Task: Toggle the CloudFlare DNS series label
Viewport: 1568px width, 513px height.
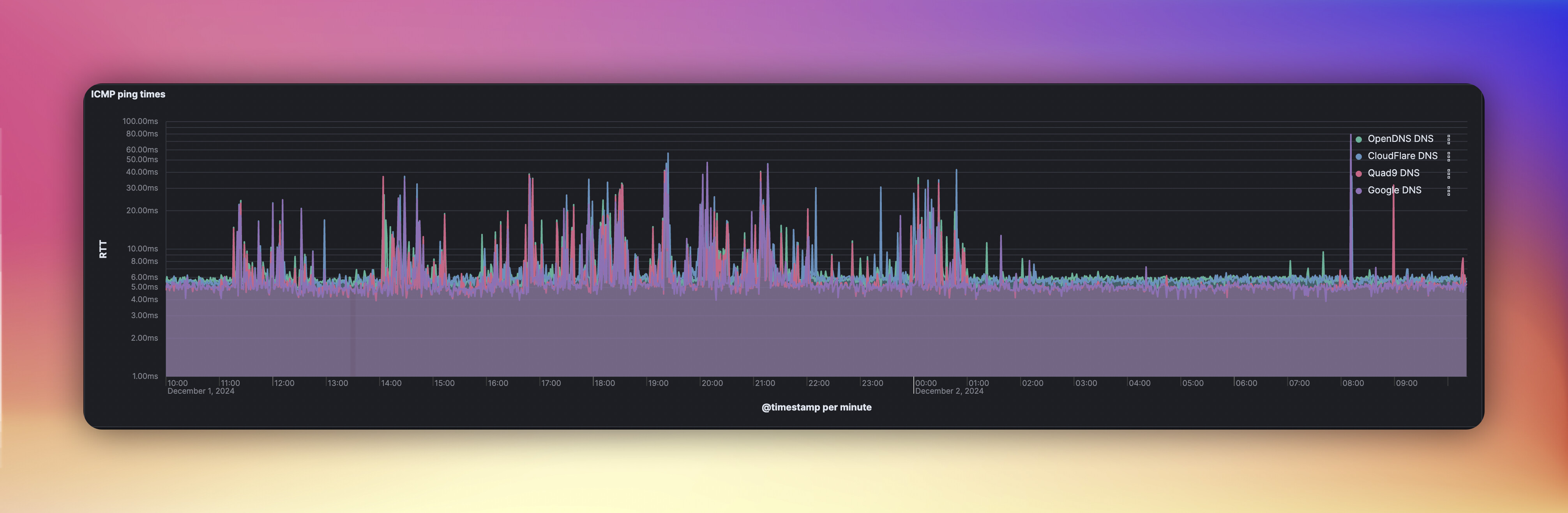Action: point(1402,156)
